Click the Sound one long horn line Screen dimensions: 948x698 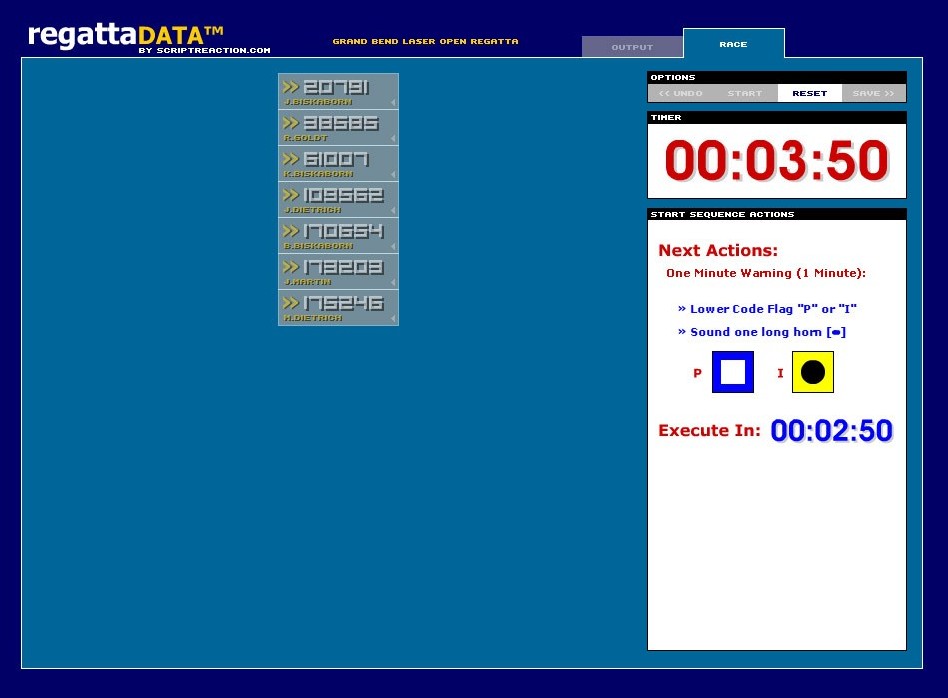point(762,332)
